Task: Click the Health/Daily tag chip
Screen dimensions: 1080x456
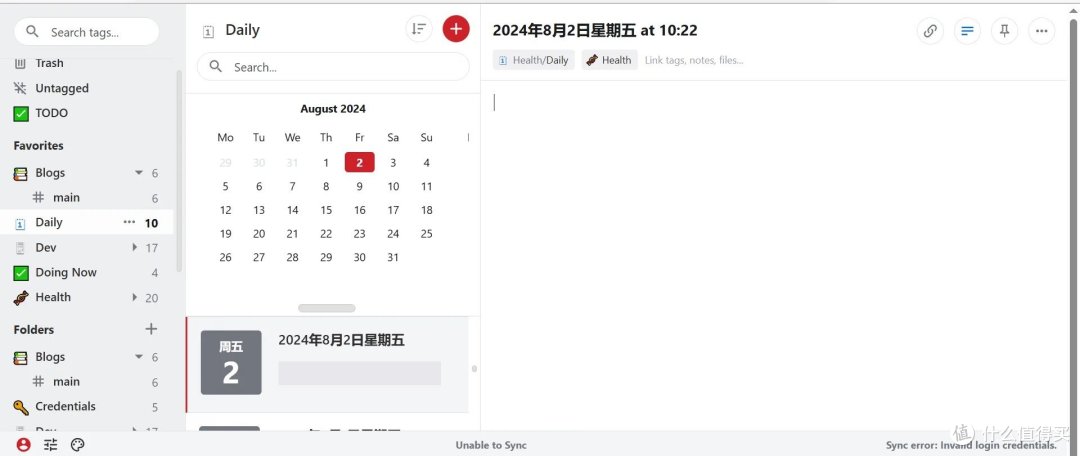Action: 534,60
